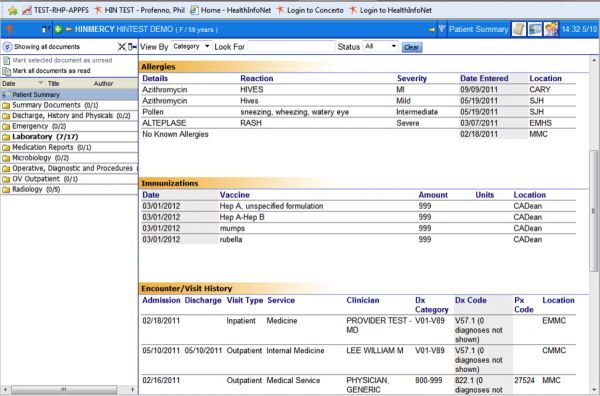This screenshot has height=396, width=600.
Task: Open the paper document icon in header
Action: (x=519, y=29)
